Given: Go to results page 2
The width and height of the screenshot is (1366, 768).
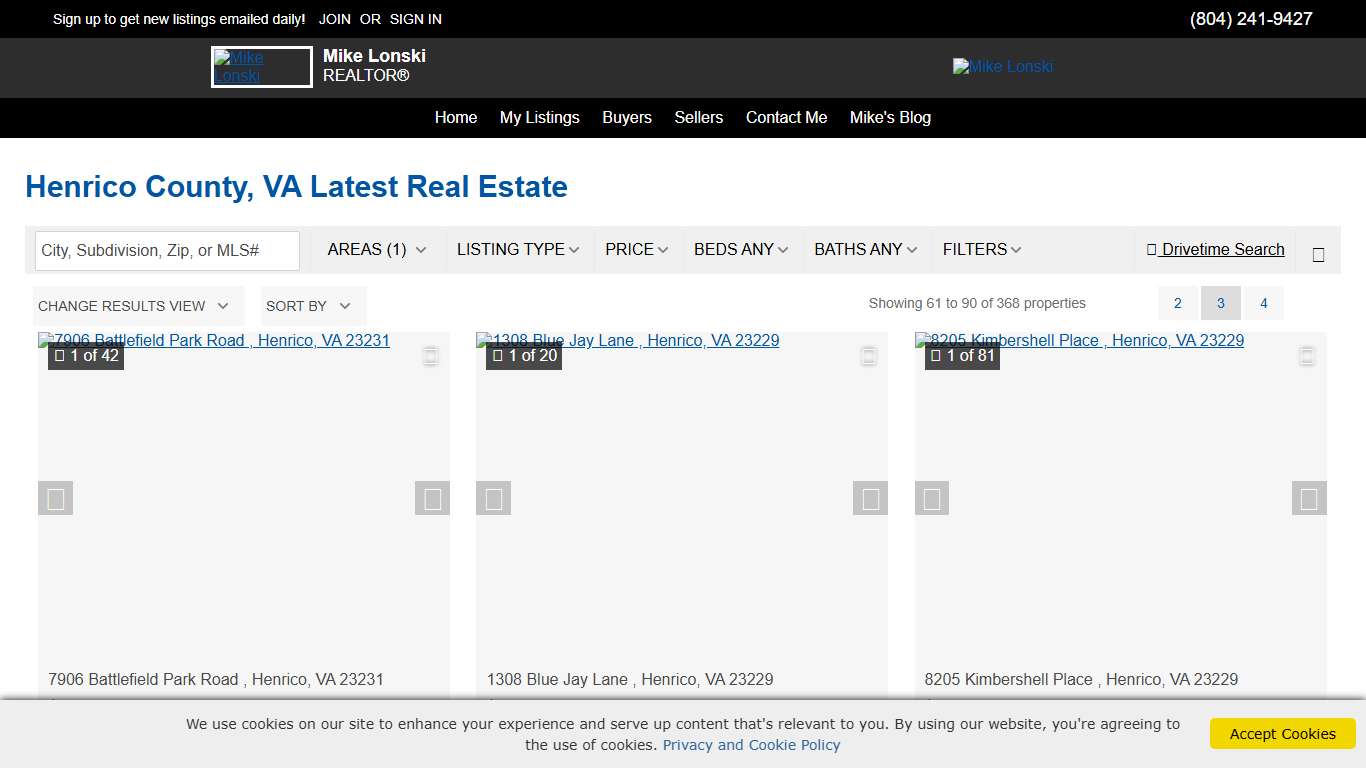Looking at the screenshot, I should pyautogui.click(x=1177, y=303).
